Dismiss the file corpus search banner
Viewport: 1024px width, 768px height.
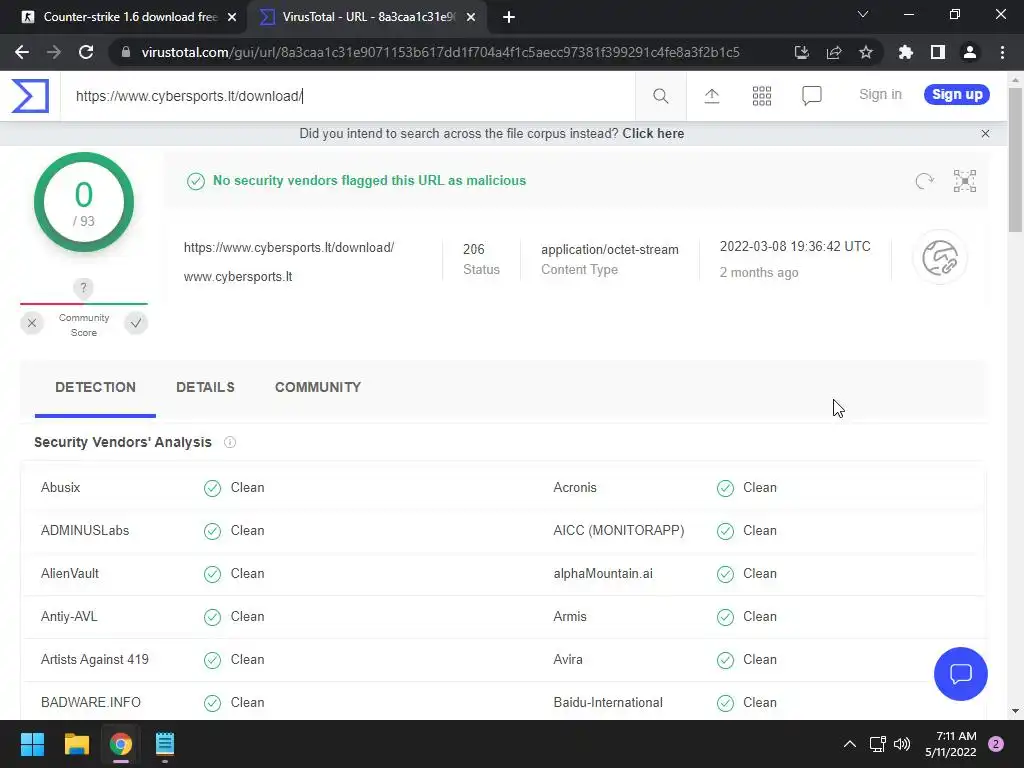[x=985, y=133]
